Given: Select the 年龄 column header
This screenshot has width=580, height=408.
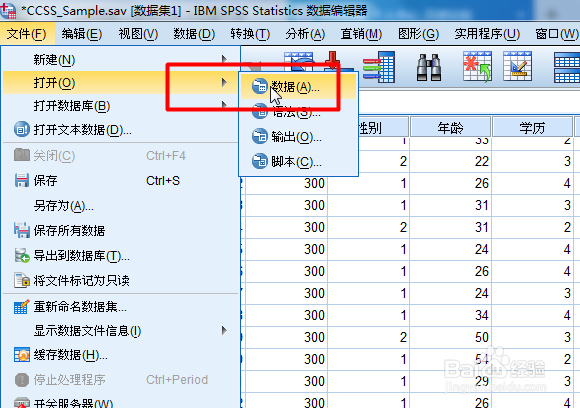Looking at the screenshot, I should (x=451, y=128).
